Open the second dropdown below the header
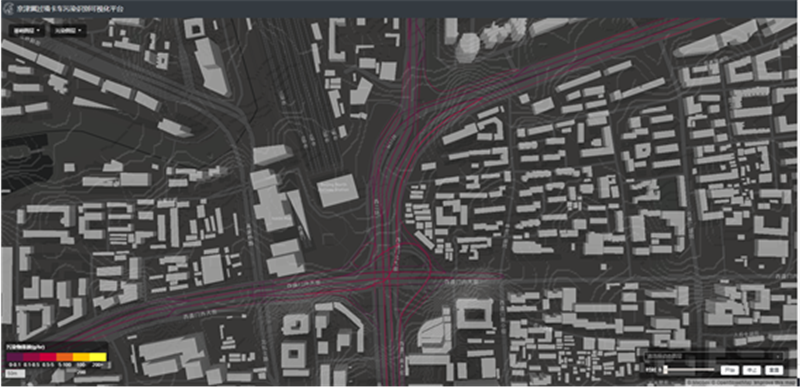The height and width of the screenshot is (388, 800). click(68, 31)
